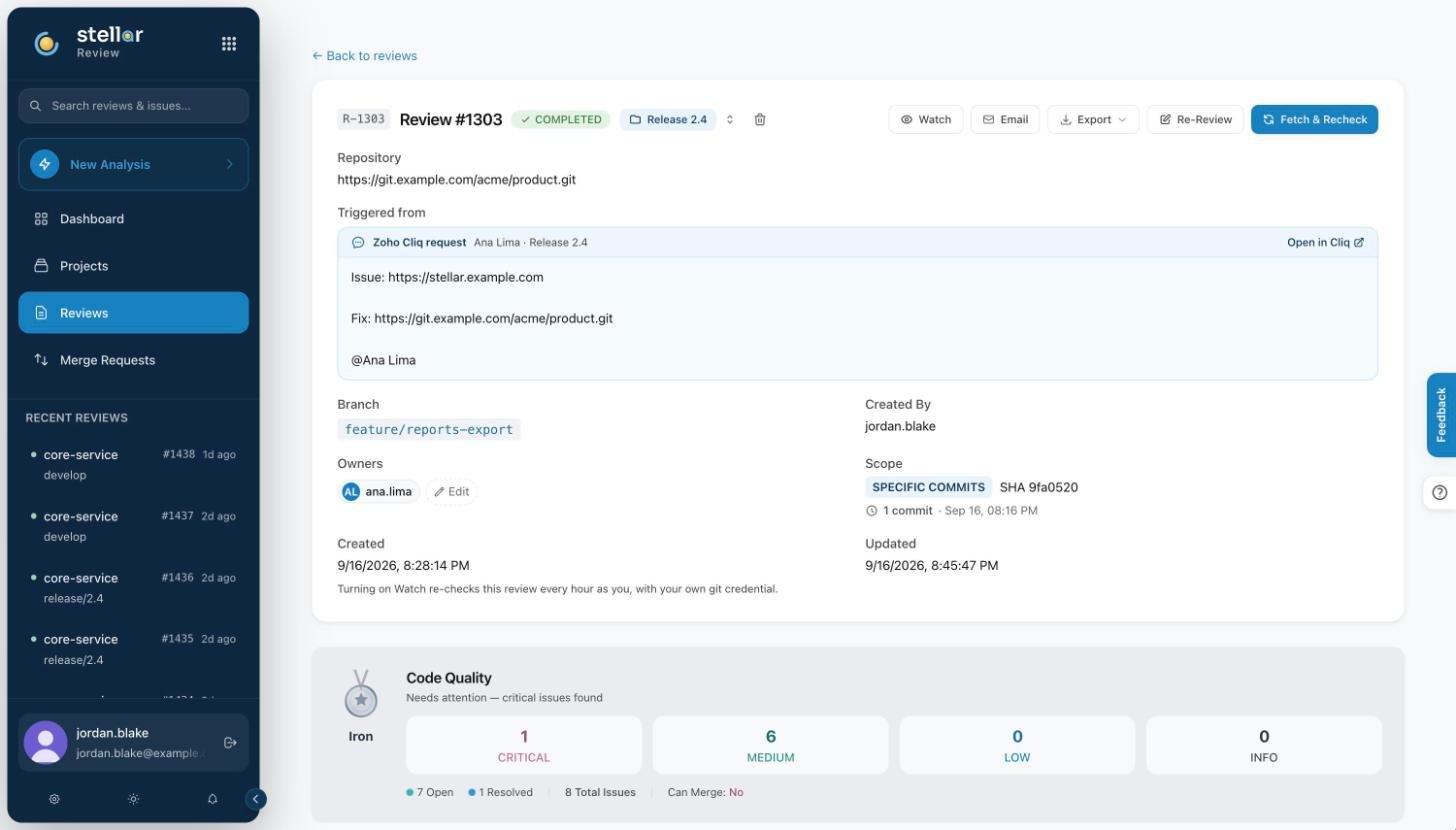
Task: Go to Dashboard in the sidebar
Action: [133, 219]
